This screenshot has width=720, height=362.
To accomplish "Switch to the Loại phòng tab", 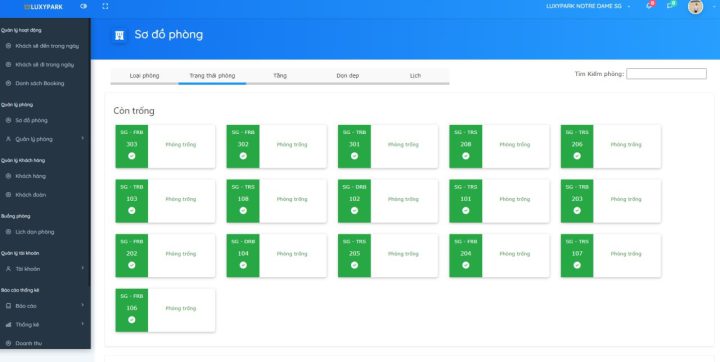I will point(144,76).
